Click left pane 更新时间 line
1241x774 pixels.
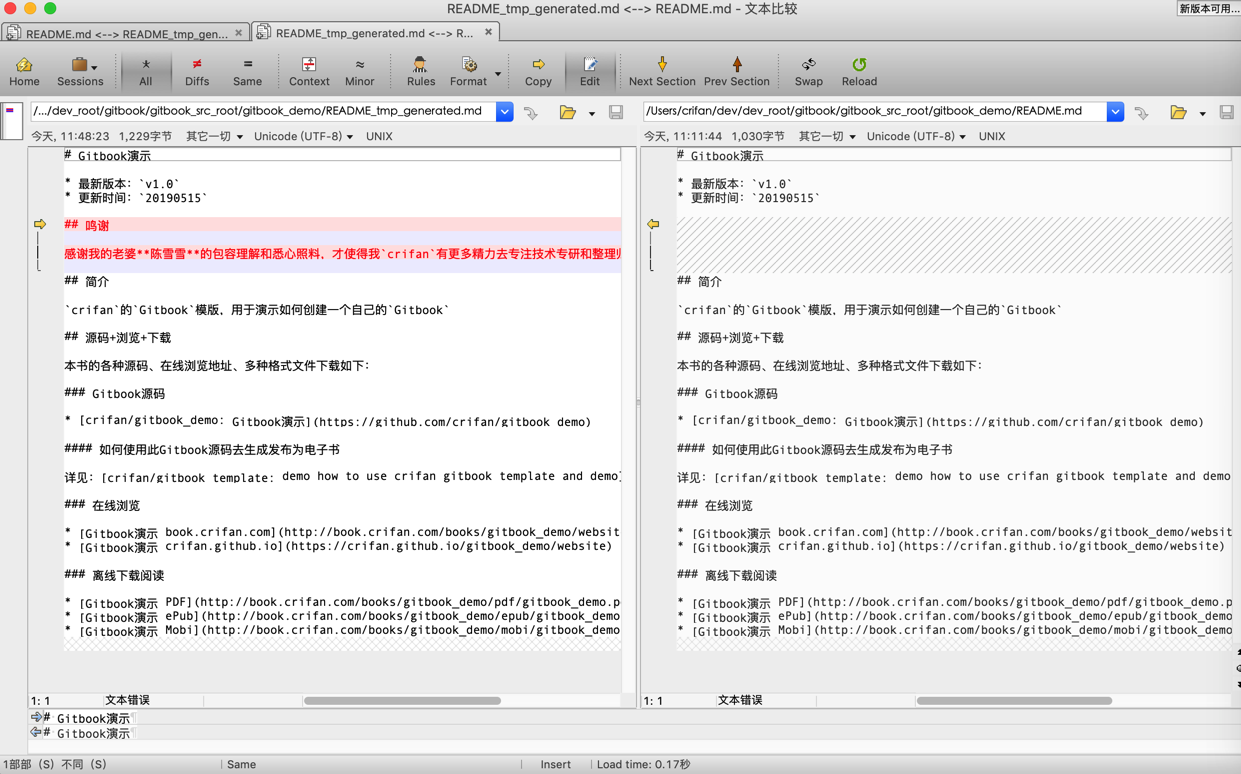pos(136,198)
